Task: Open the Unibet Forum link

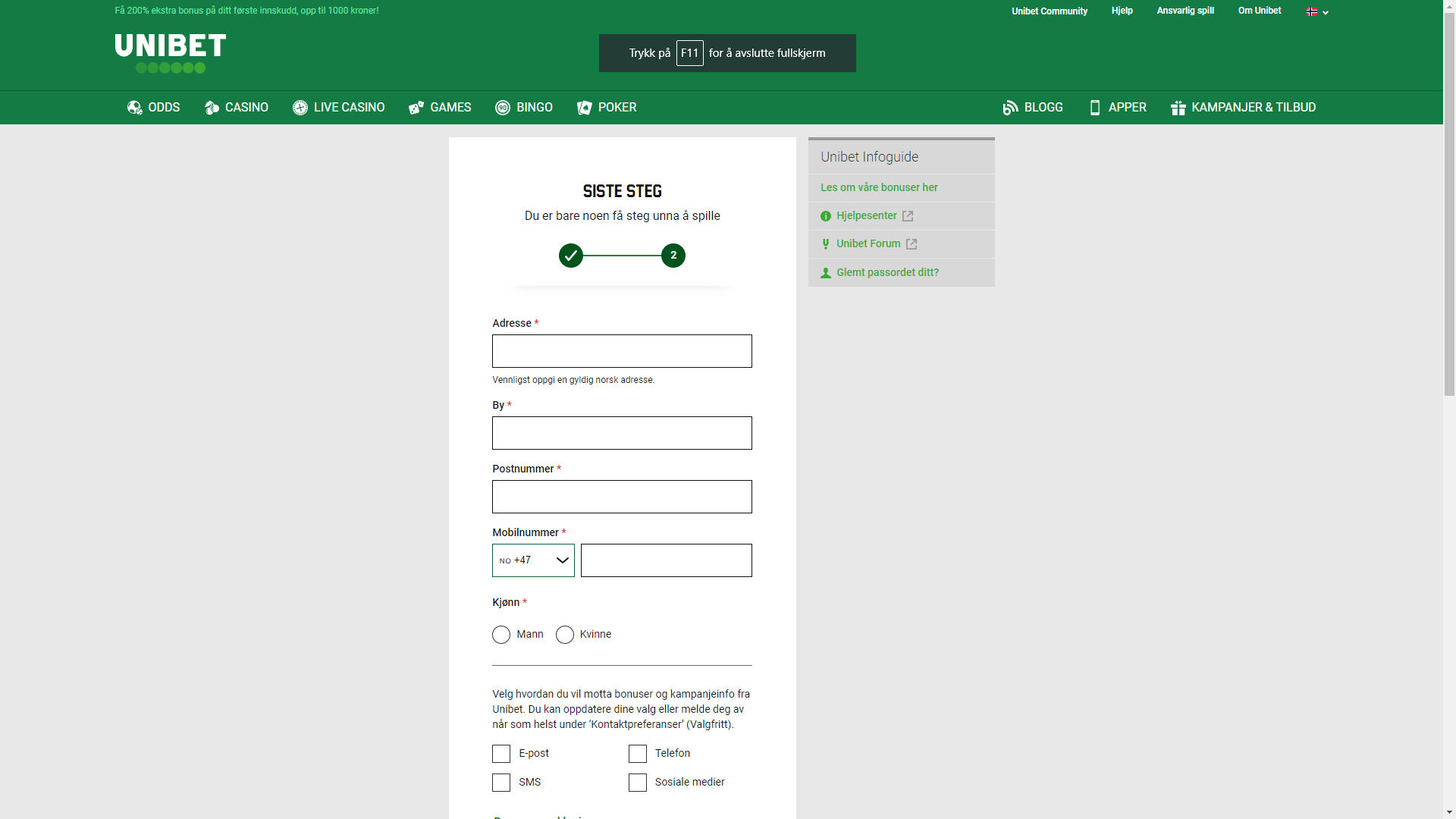Action: click(868, 243)
